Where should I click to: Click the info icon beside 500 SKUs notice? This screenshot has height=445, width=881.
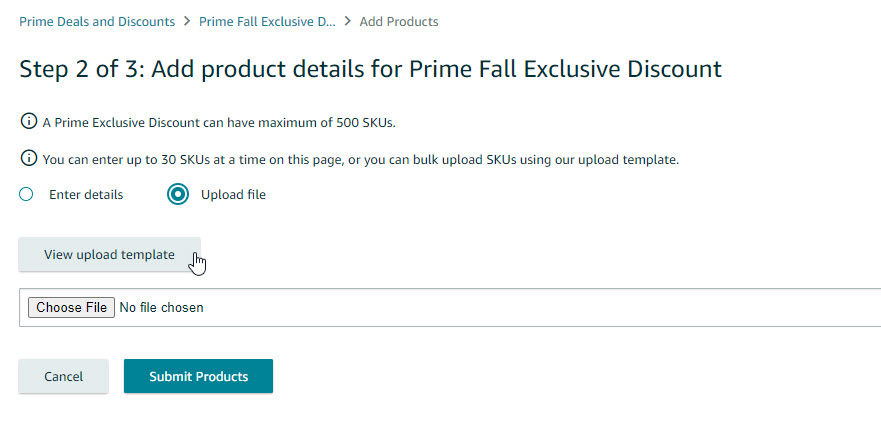(29, 122)
